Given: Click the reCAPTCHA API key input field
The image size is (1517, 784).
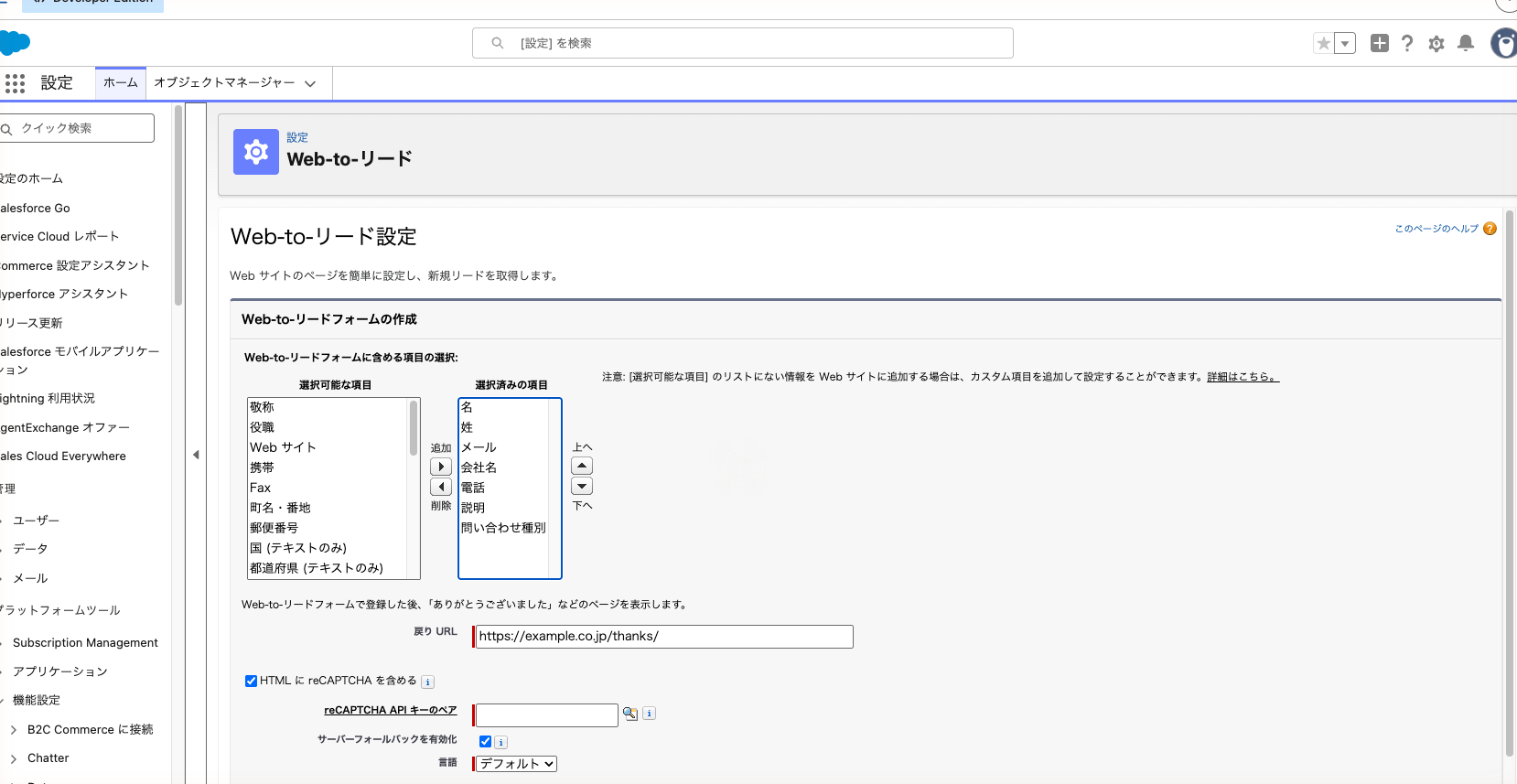Looking at the screenshot, I should 547,715.
